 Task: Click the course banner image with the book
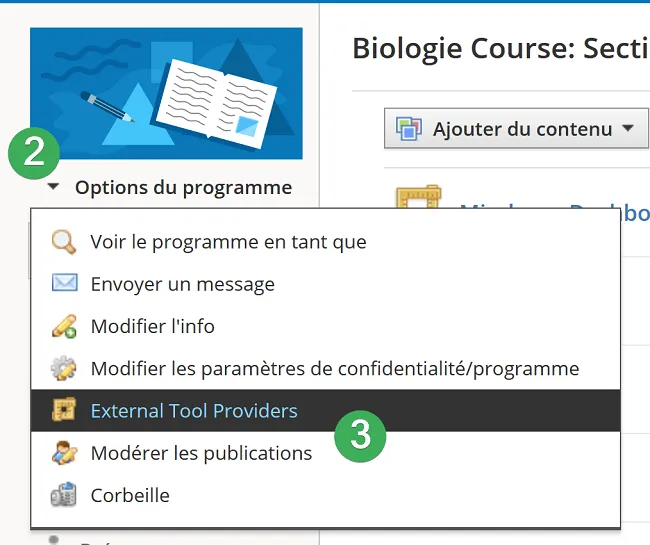(x=166, y=93)
